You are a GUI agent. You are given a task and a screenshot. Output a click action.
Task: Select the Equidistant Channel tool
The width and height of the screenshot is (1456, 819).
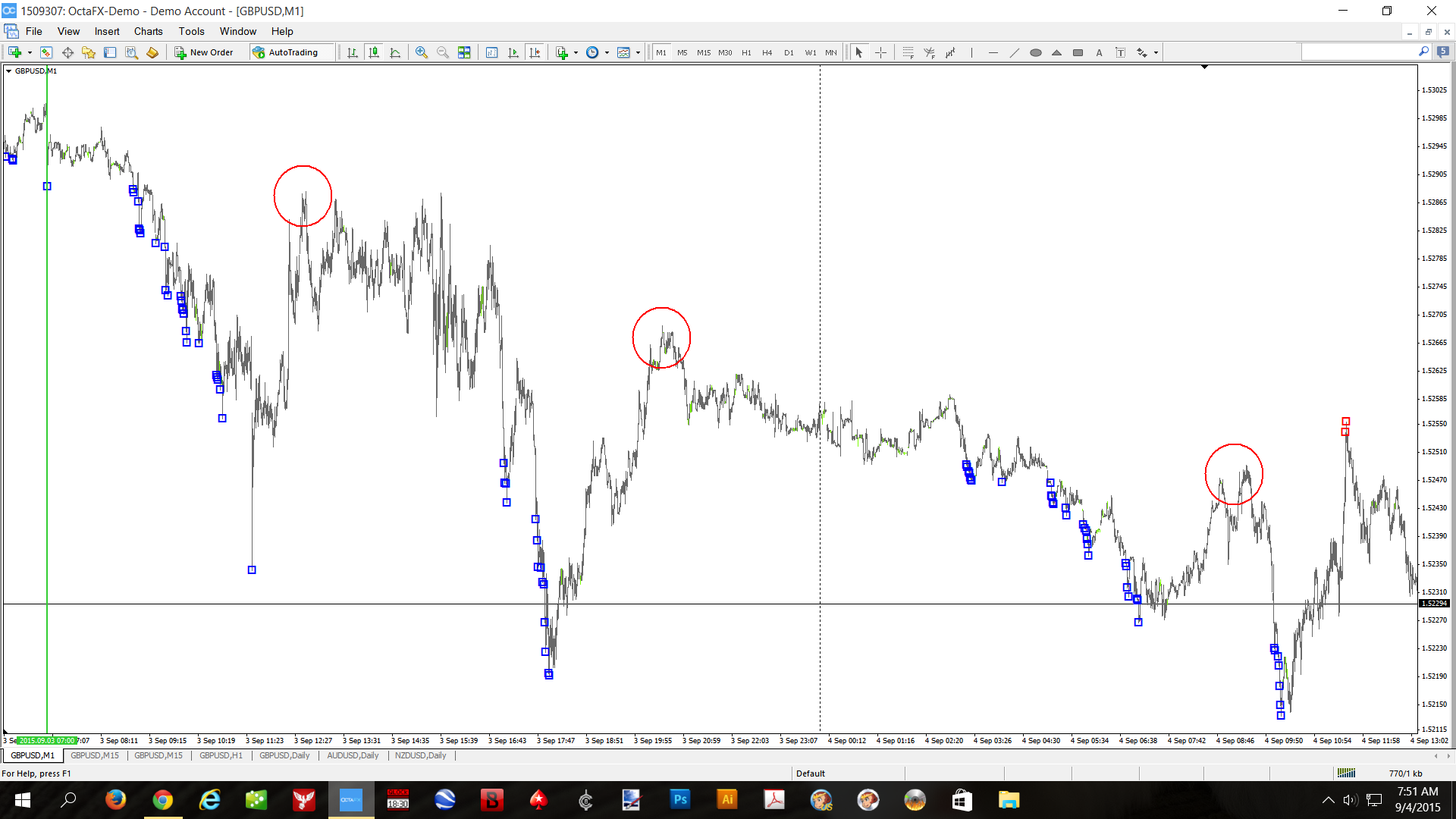click(x=950, y=52)
